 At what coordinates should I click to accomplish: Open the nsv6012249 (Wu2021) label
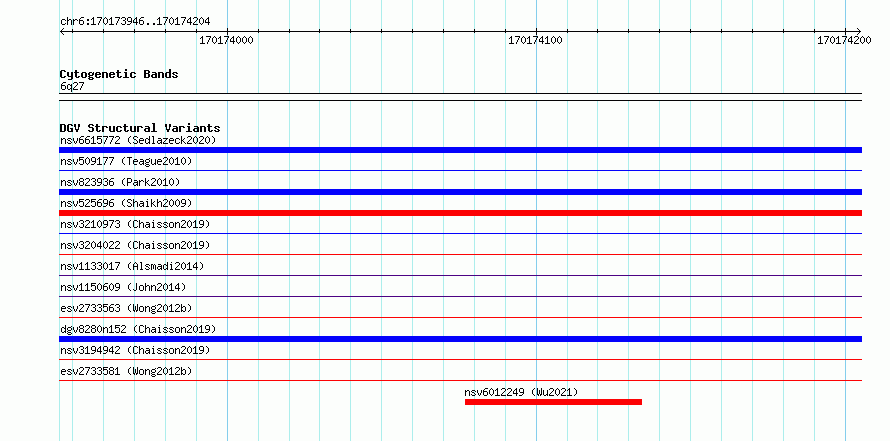coord(522,392)
